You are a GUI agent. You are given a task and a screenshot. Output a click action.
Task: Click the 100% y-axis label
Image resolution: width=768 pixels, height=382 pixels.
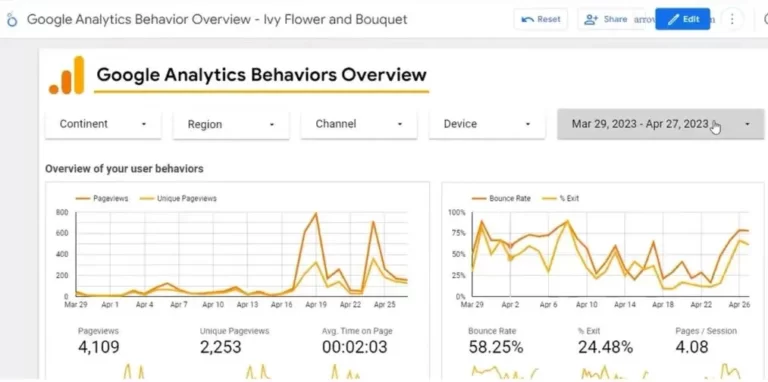pos(456,213)
